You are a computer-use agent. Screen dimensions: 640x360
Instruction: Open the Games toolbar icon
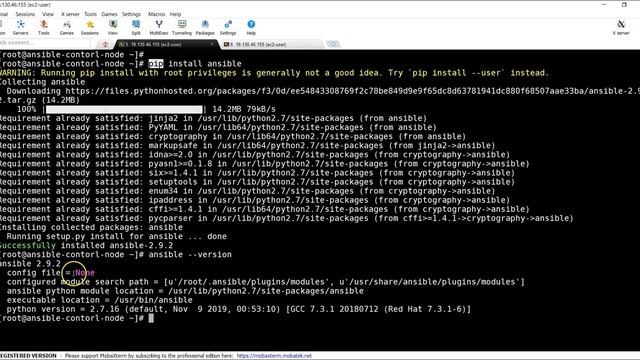pyautogui.click(x=67, y=28)
